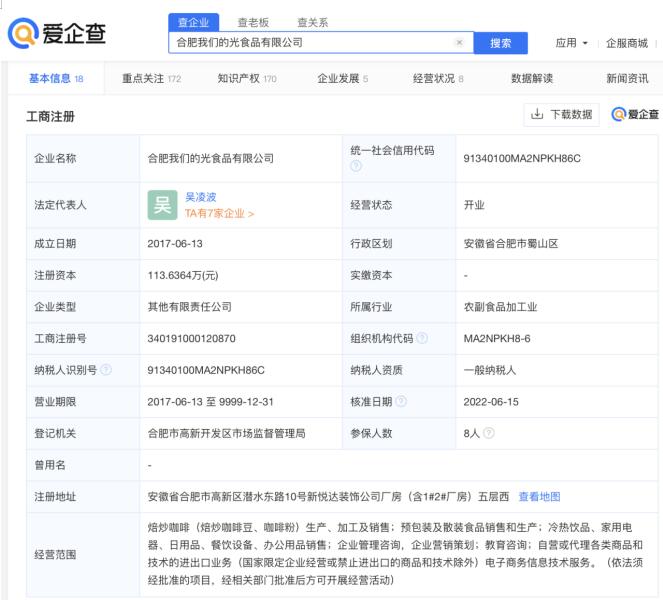
Task: Open the 知识产权 tab
Action: (x=246, y=78)
